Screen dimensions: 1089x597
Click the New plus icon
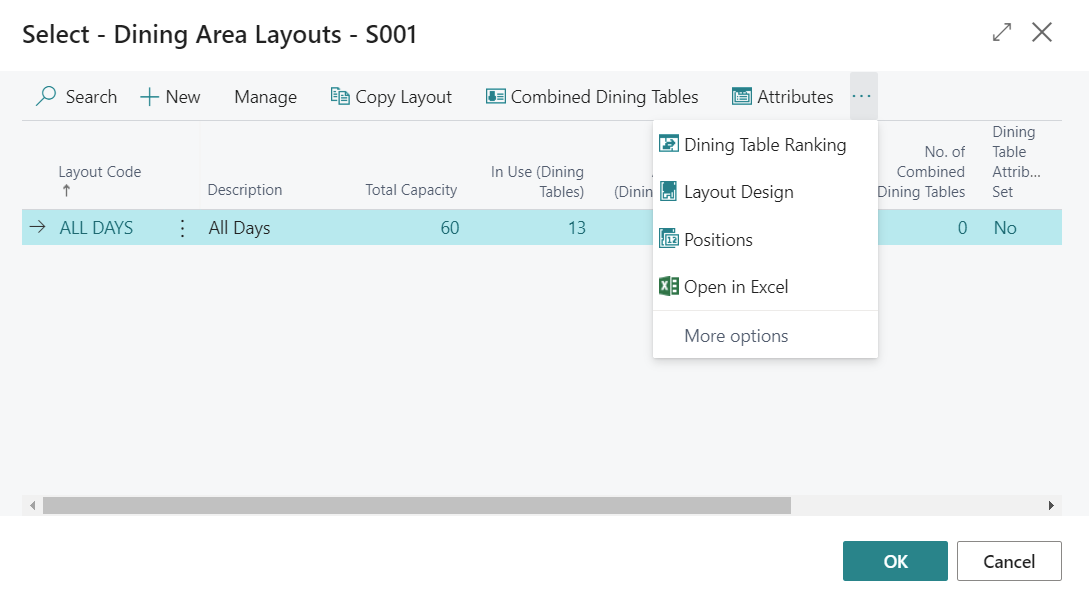point(149,97)
